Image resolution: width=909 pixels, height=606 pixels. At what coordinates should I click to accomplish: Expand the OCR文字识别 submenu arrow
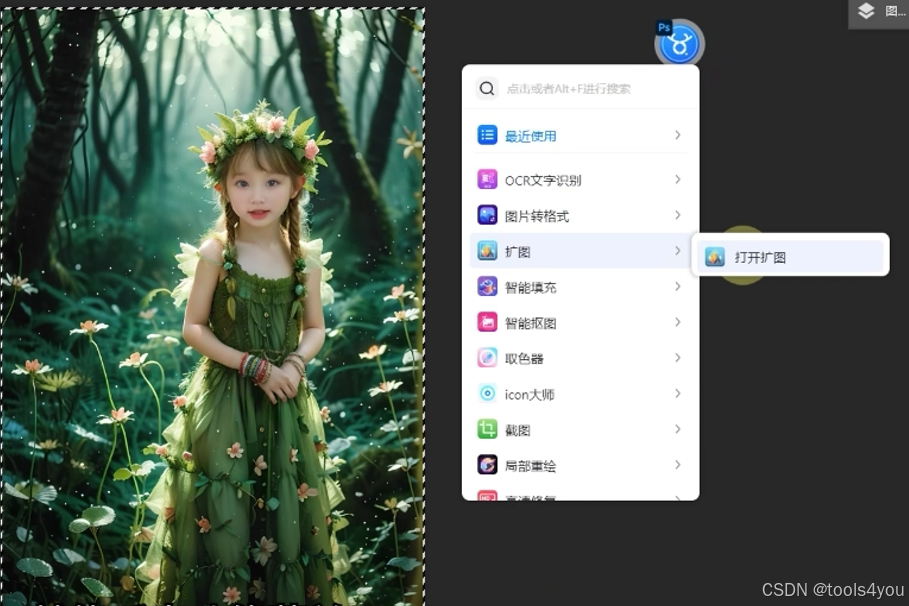point(678,180)
